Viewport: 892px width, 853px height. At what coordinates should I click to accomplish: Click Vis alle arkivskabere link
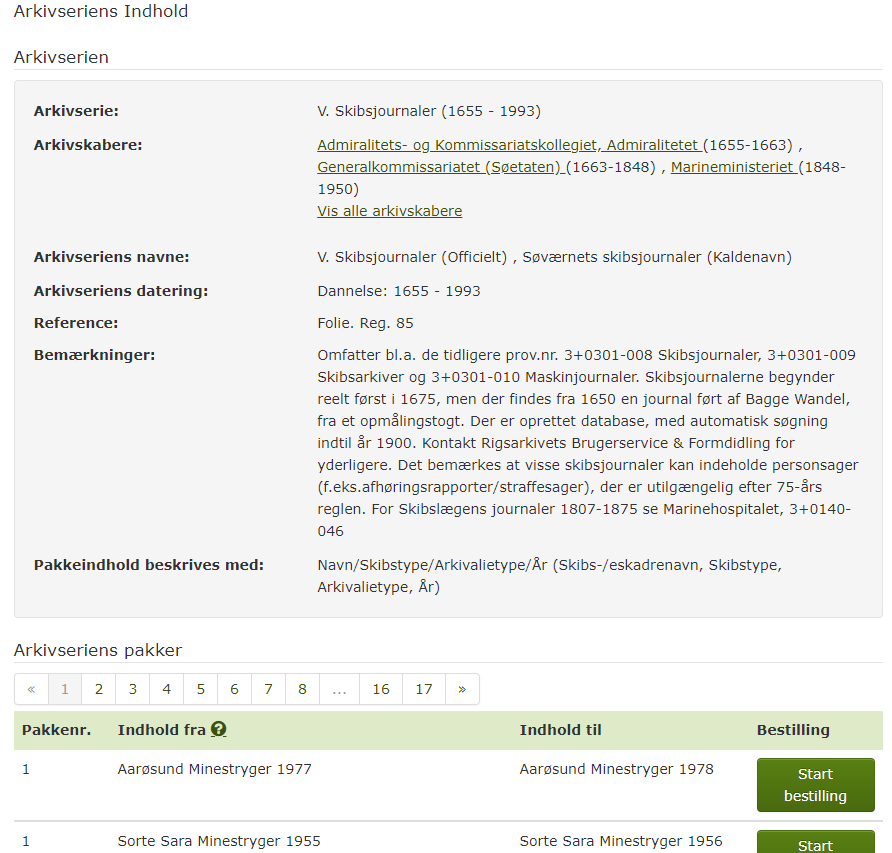point(390,211)
